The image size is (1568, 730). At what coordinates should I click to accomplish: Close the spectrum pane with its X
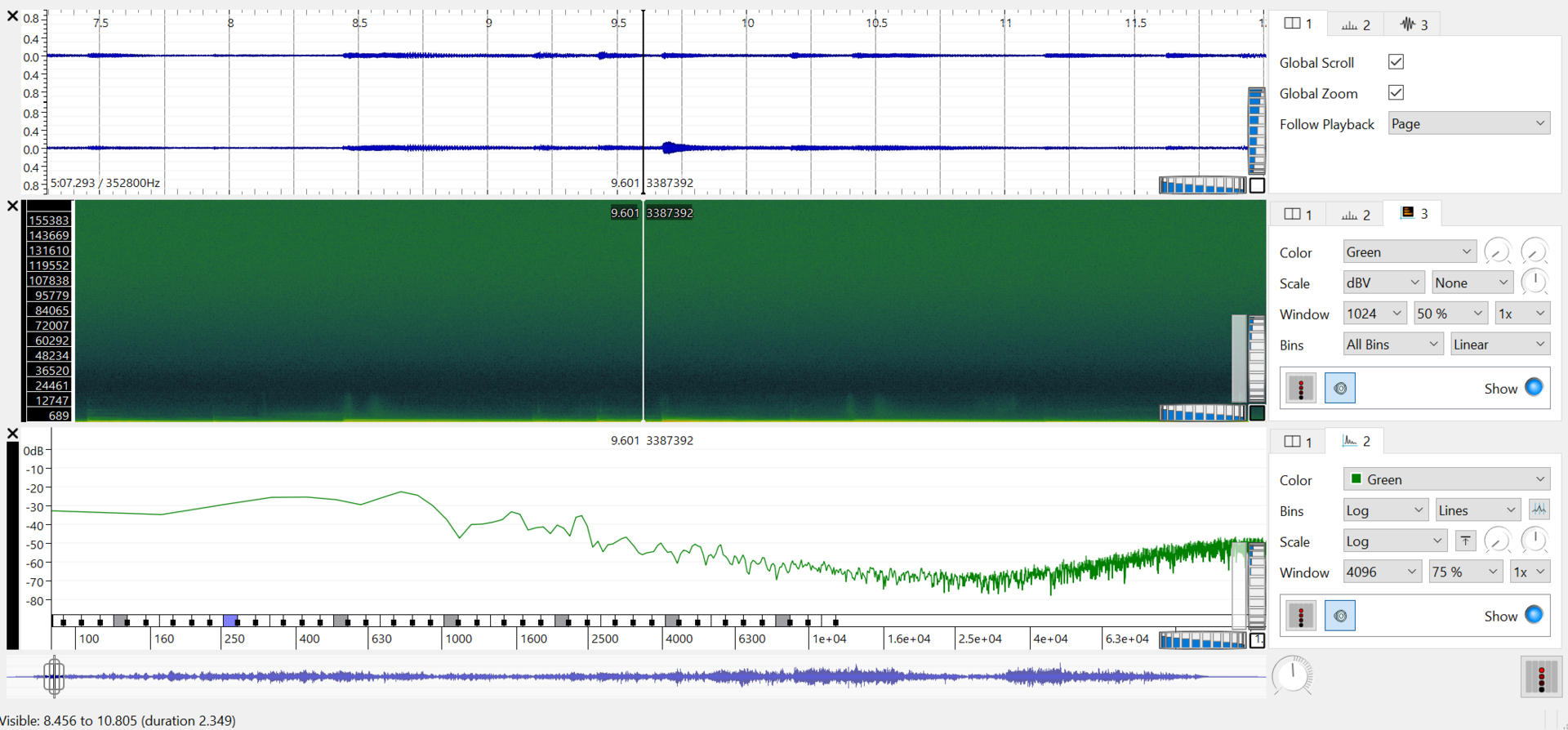12,434
